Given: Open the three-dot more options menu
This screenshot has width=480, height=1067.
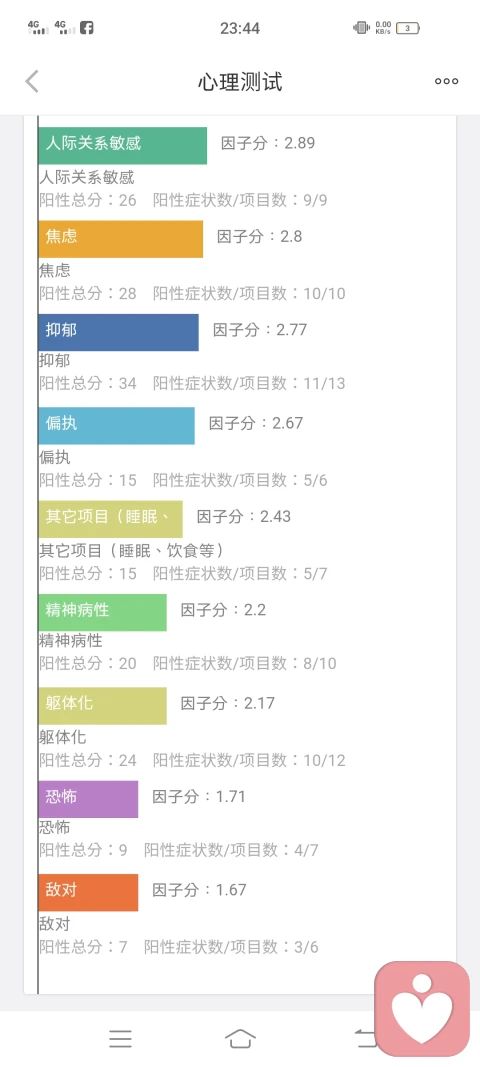Looking at the screenshot, I should [x=446, y=82].
